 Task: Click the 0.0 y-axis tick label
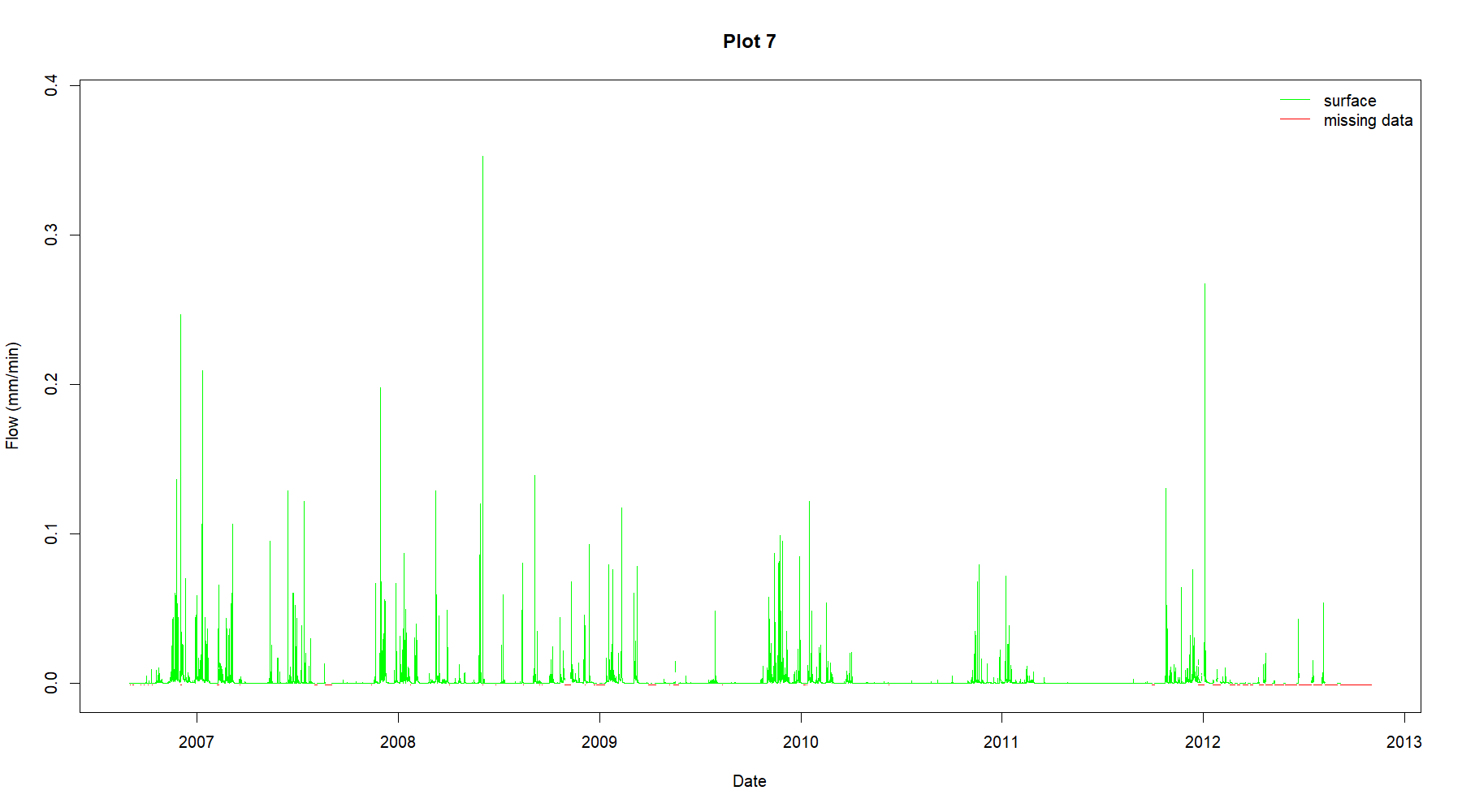coord(52,683)
